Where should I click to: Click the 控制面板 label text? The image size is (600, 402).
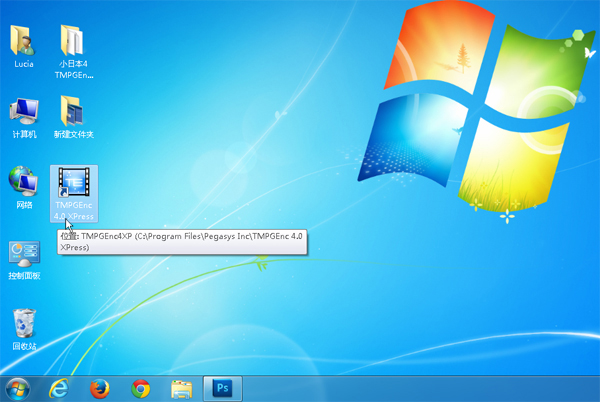[24, 276]
